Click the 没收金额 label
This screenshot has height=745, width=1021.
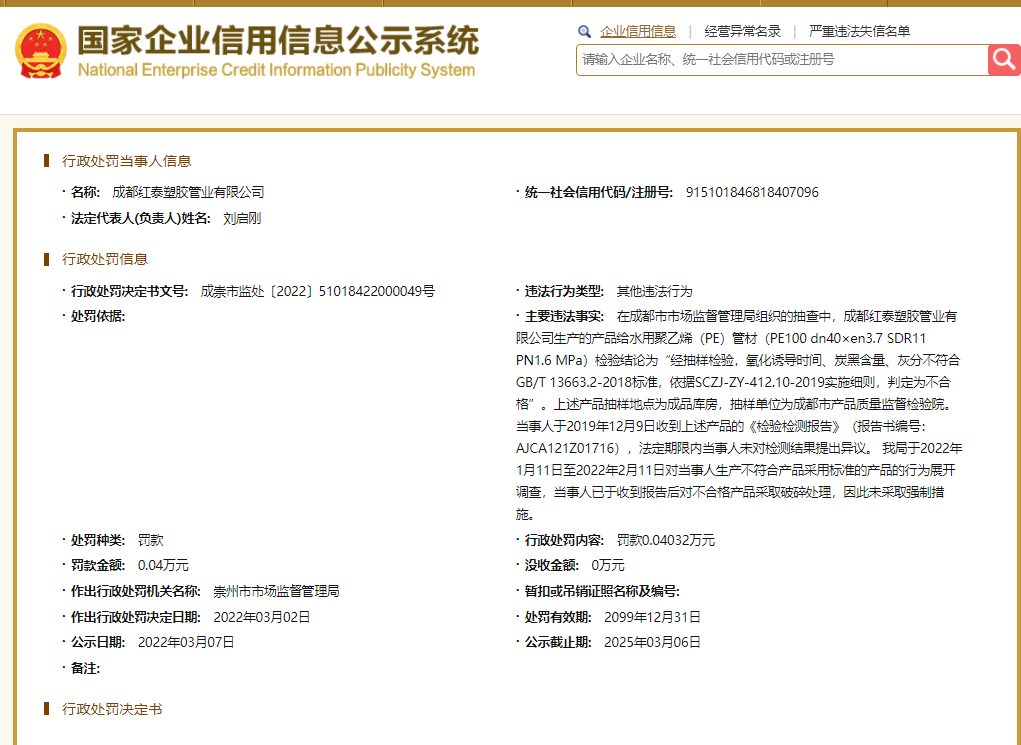552,565
